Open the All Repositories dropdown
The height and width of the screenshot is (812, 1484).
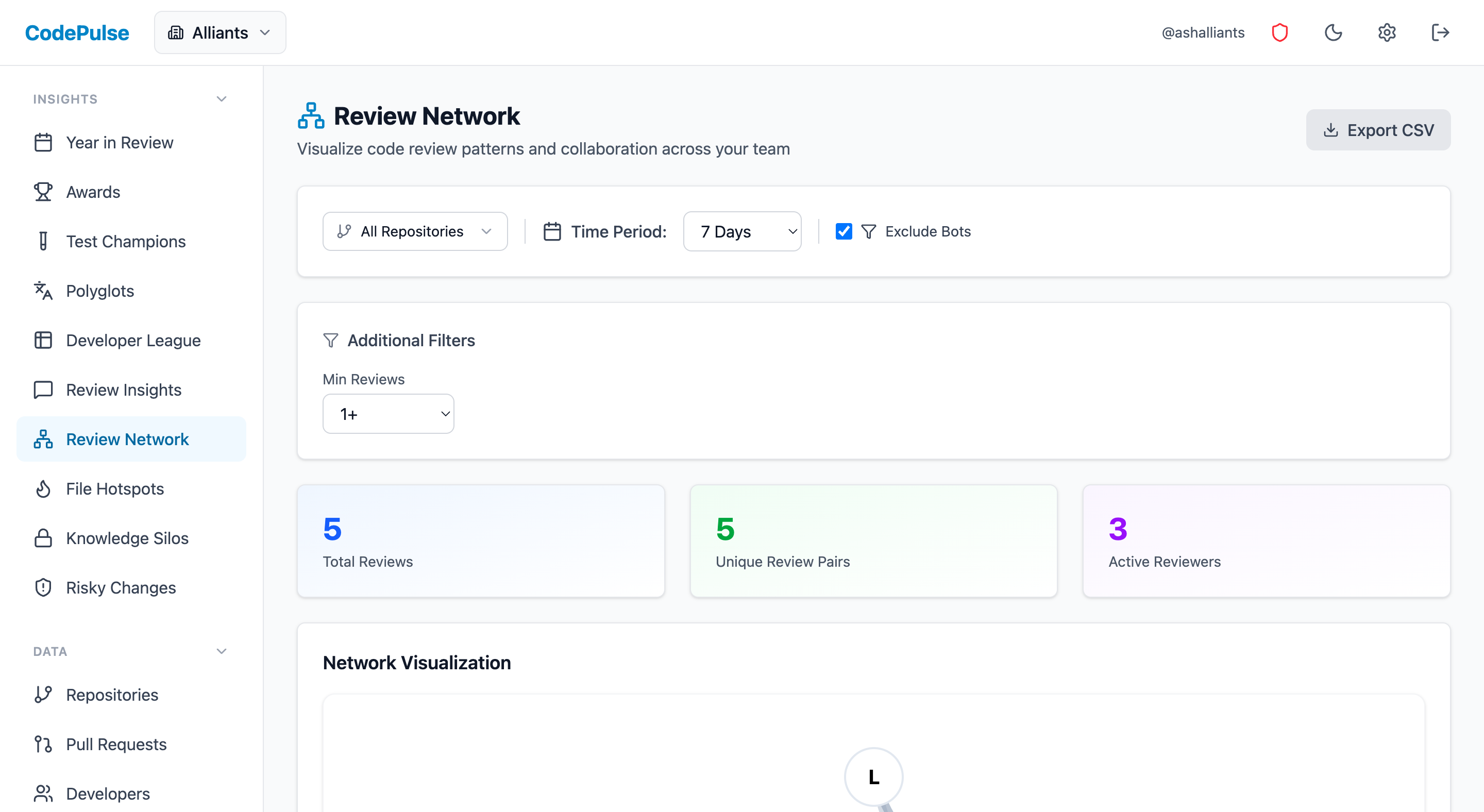tap(415, 231)
